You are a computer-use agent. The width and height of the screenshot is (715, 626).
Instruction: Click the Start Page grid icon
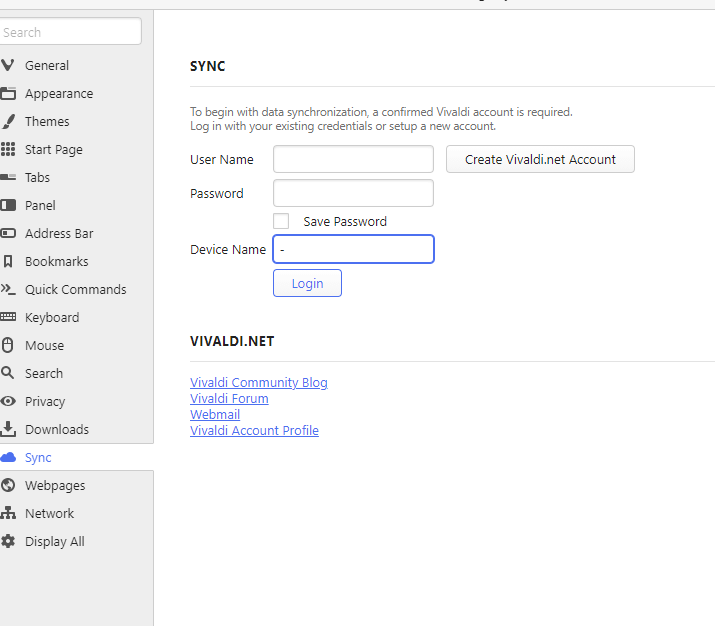coord(8,149)
